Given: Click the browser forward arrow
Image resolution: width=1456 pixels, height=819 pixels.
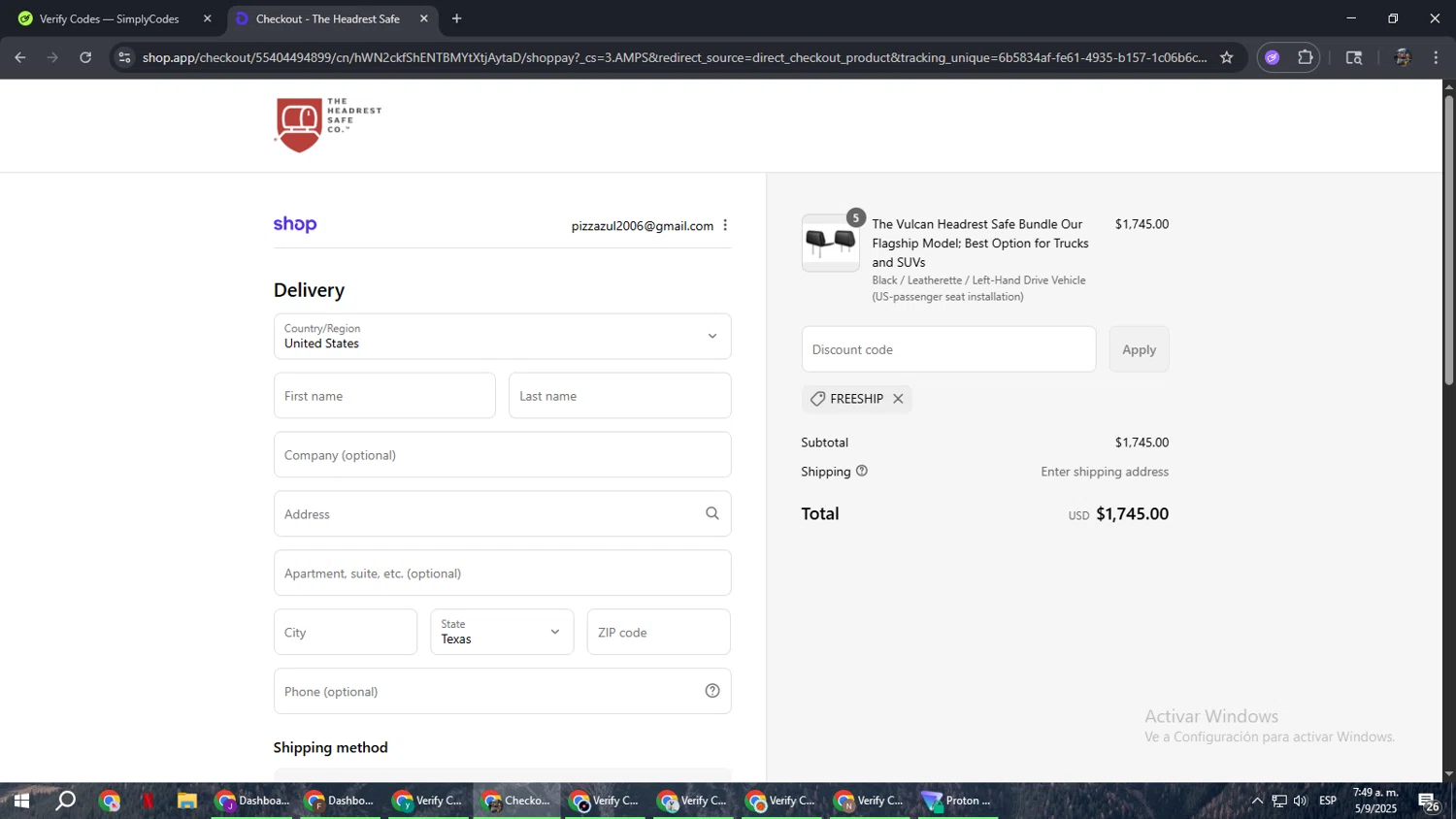Looking at the screenshot, I should tap(53, 57).
